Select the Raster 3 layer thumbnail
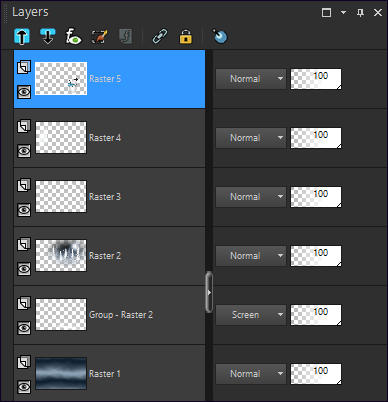 61,197
